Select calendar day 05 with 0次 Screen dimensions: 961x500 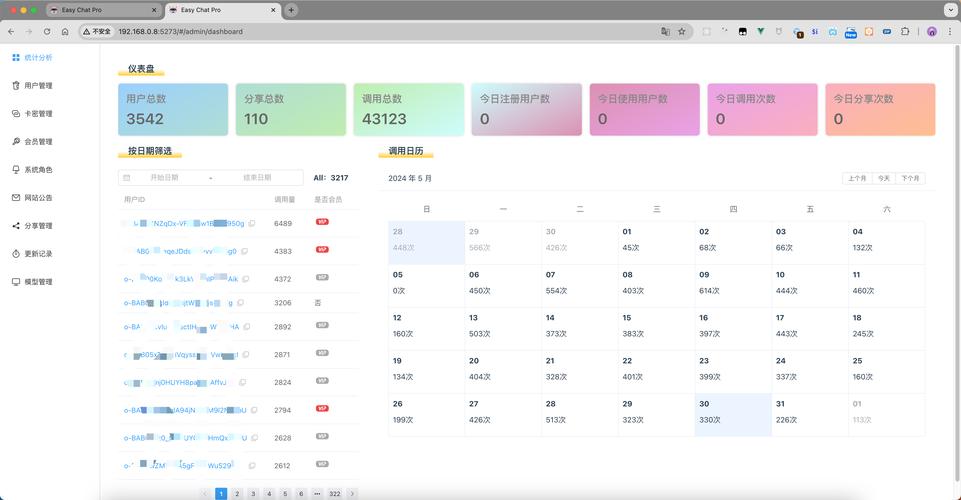[427, 286]
